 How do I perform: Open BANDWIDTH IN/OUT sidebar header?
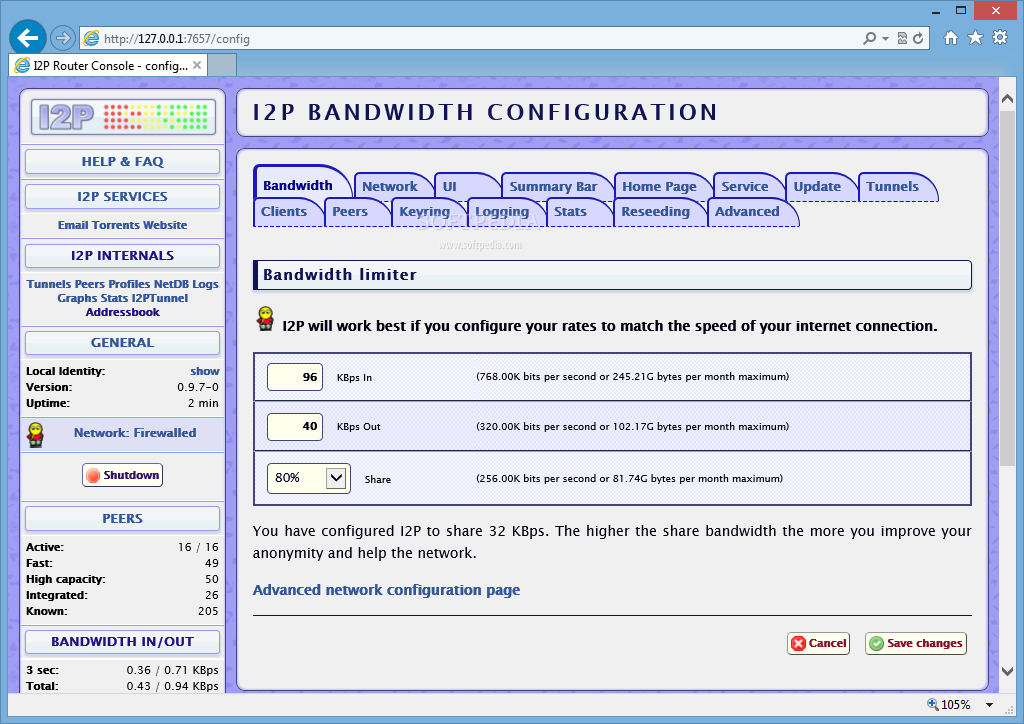point(123,642)
